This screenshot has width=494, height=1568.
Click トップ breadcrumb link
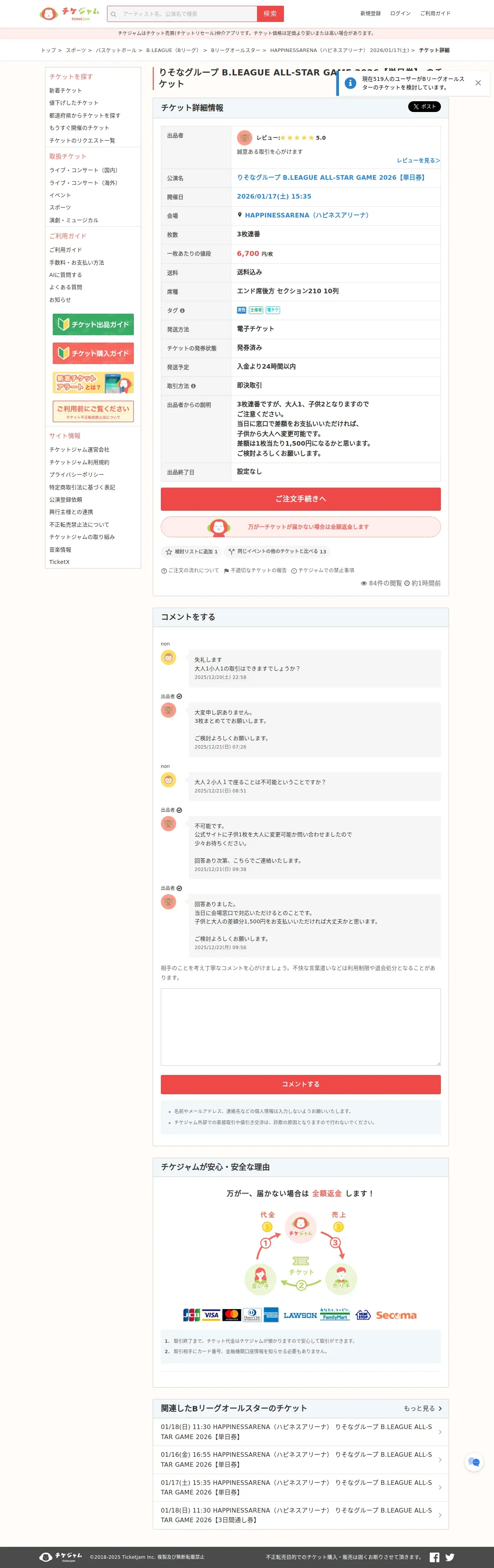pos(48,50)
